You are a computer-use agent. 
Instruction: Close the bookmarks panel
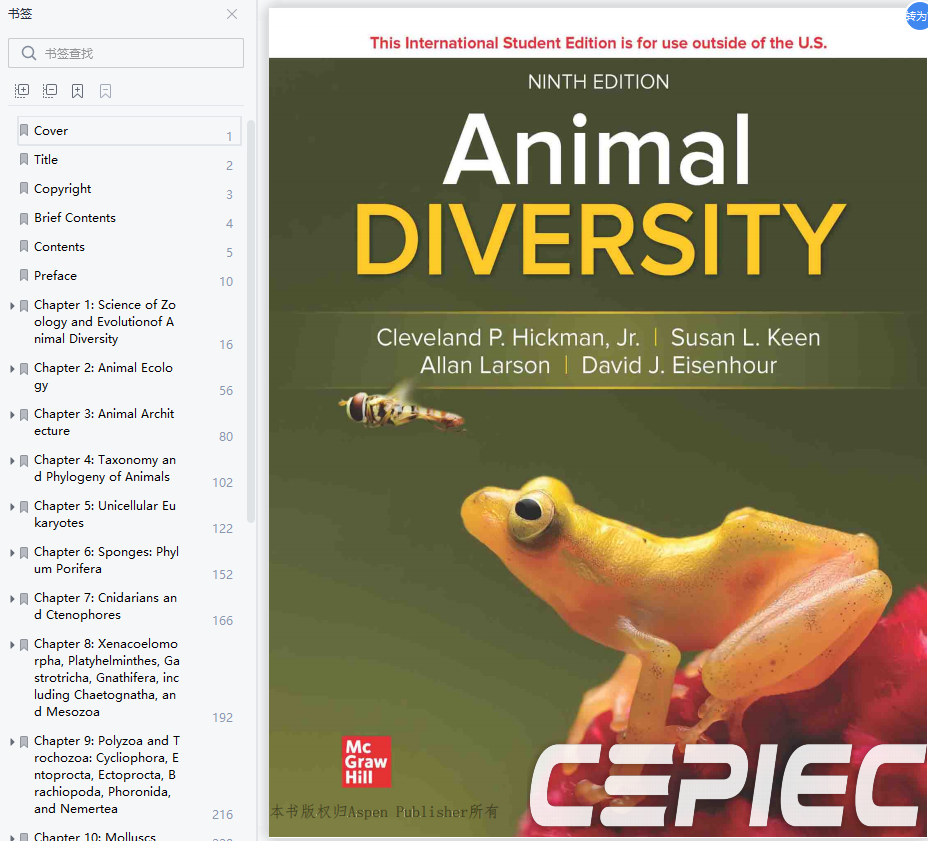pos(232,14)
